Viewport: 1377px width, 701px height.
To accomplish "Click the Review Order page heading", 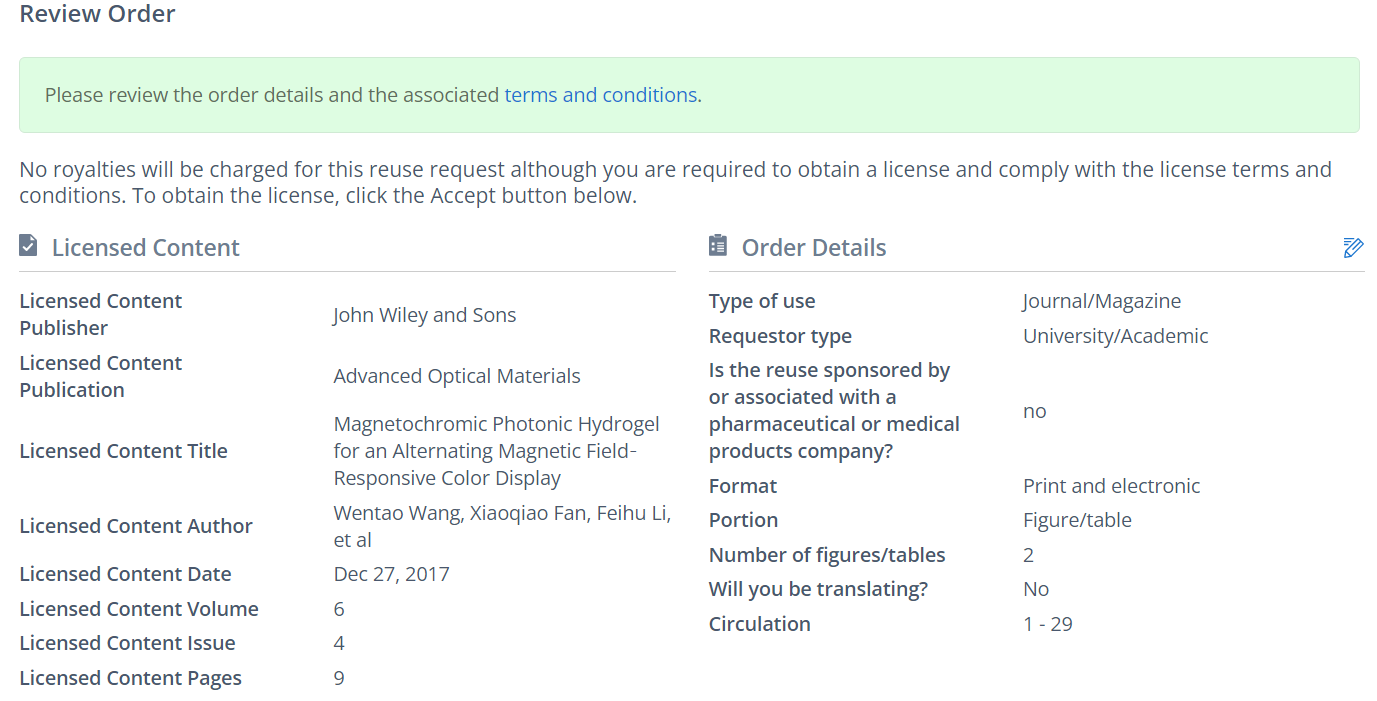I will pos(97,14).
